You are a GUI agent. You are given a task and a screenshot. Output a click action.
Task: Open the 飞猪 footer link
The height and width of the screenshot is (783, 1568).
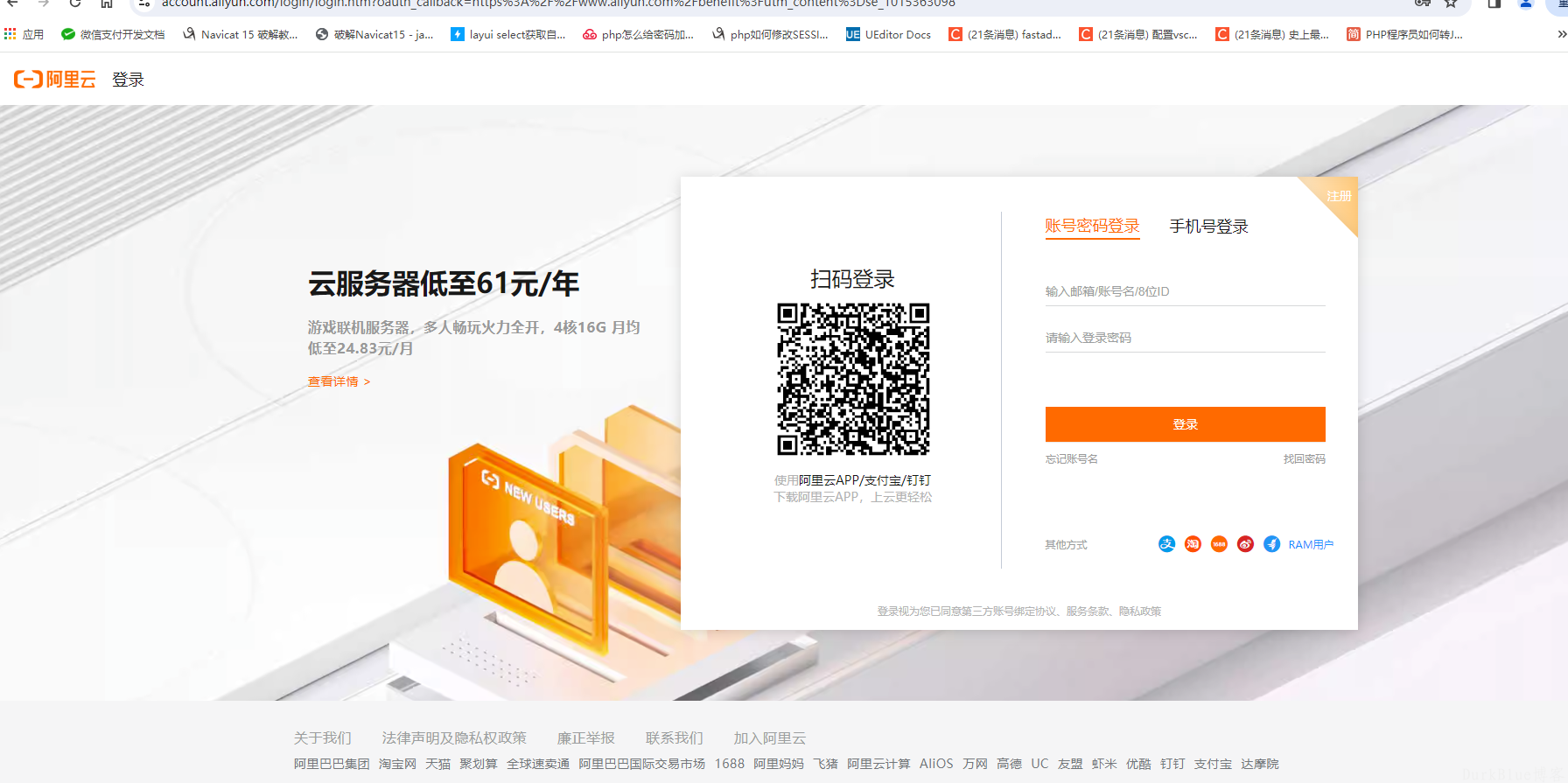(x=825, y=764)
